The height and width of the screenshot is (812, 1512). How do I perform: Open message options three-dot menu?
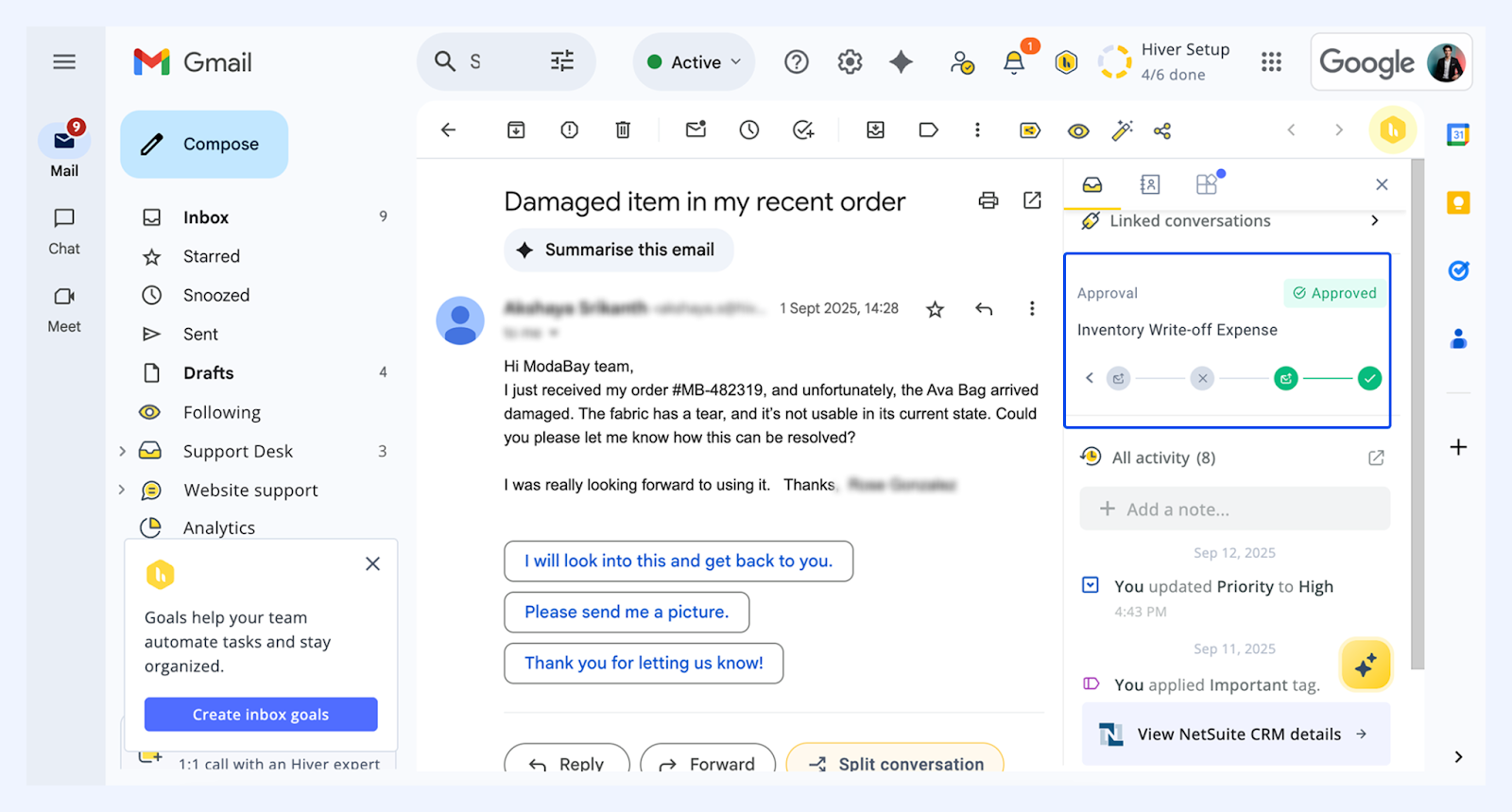coord(1032,309)
